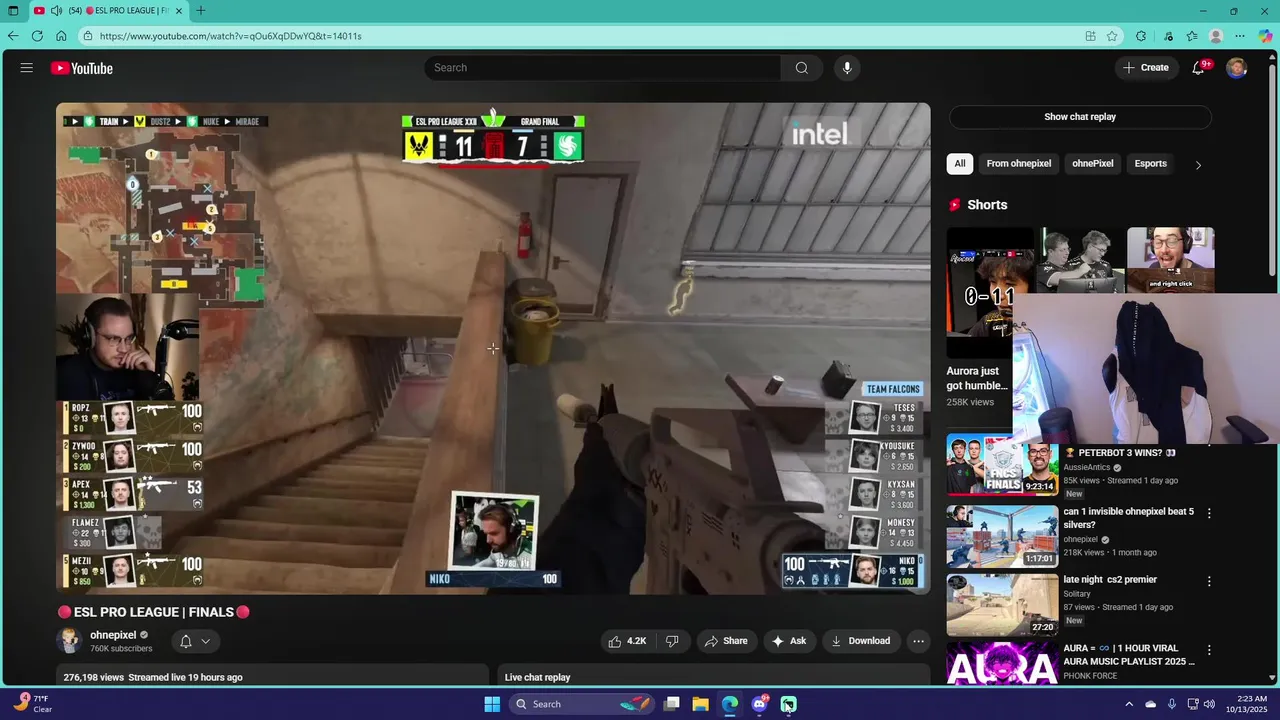Show hidden system tray icons

(1129, 704)
